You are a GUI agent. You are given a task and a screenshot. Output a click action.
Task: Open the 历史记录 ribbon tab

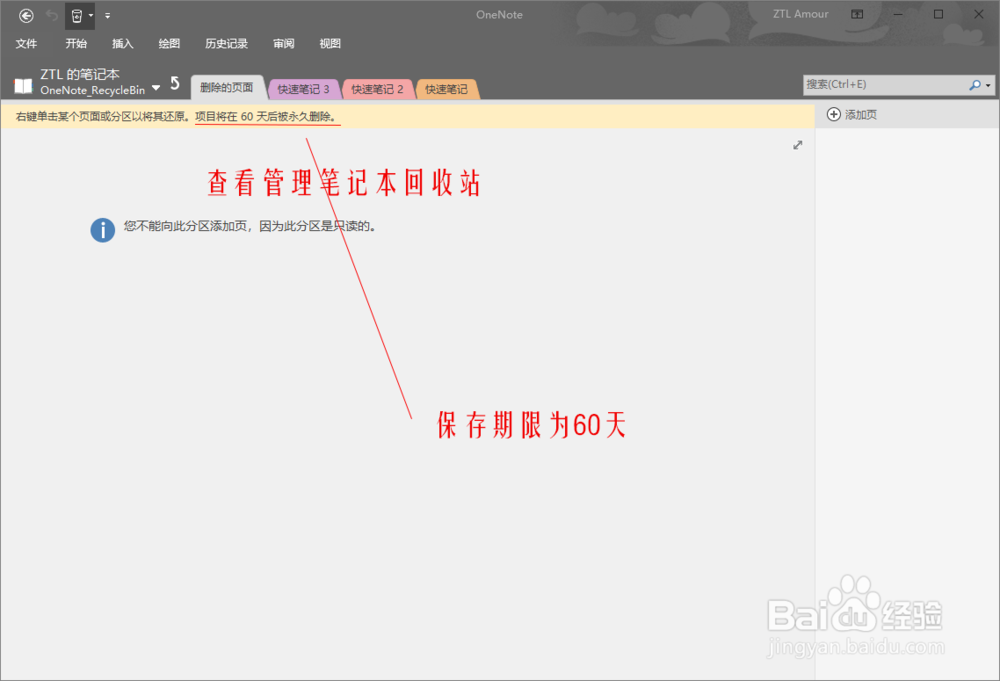coord(226,43)
